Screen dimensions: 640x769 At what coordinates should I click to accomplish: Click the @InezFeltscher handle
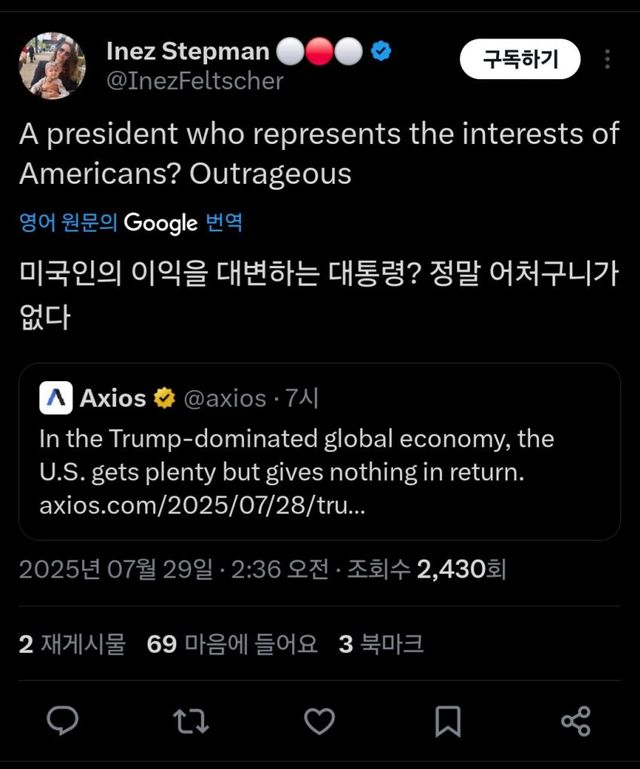(x=194, y=81)
